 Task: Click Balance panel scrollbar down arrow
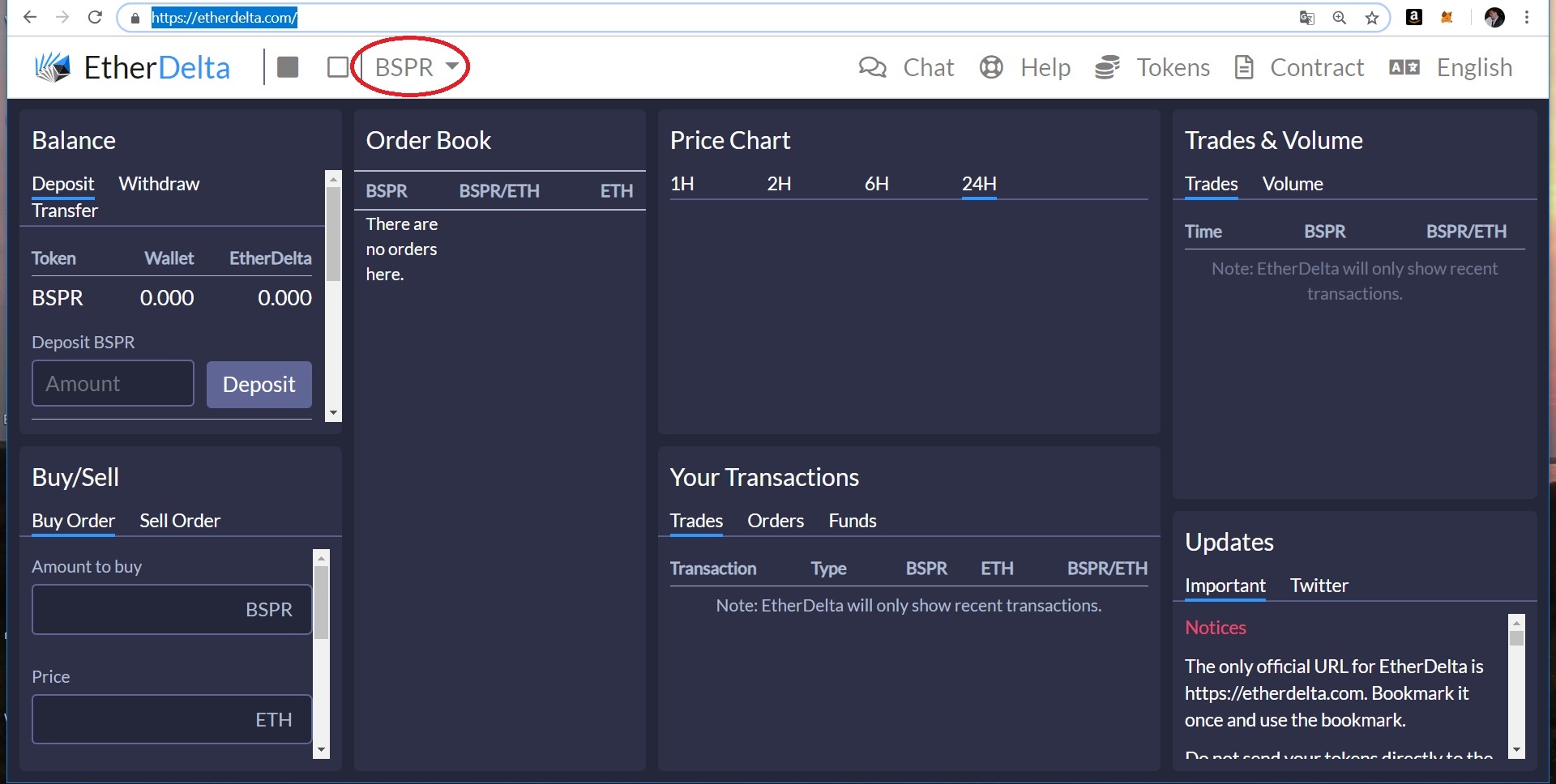[333, 413]
